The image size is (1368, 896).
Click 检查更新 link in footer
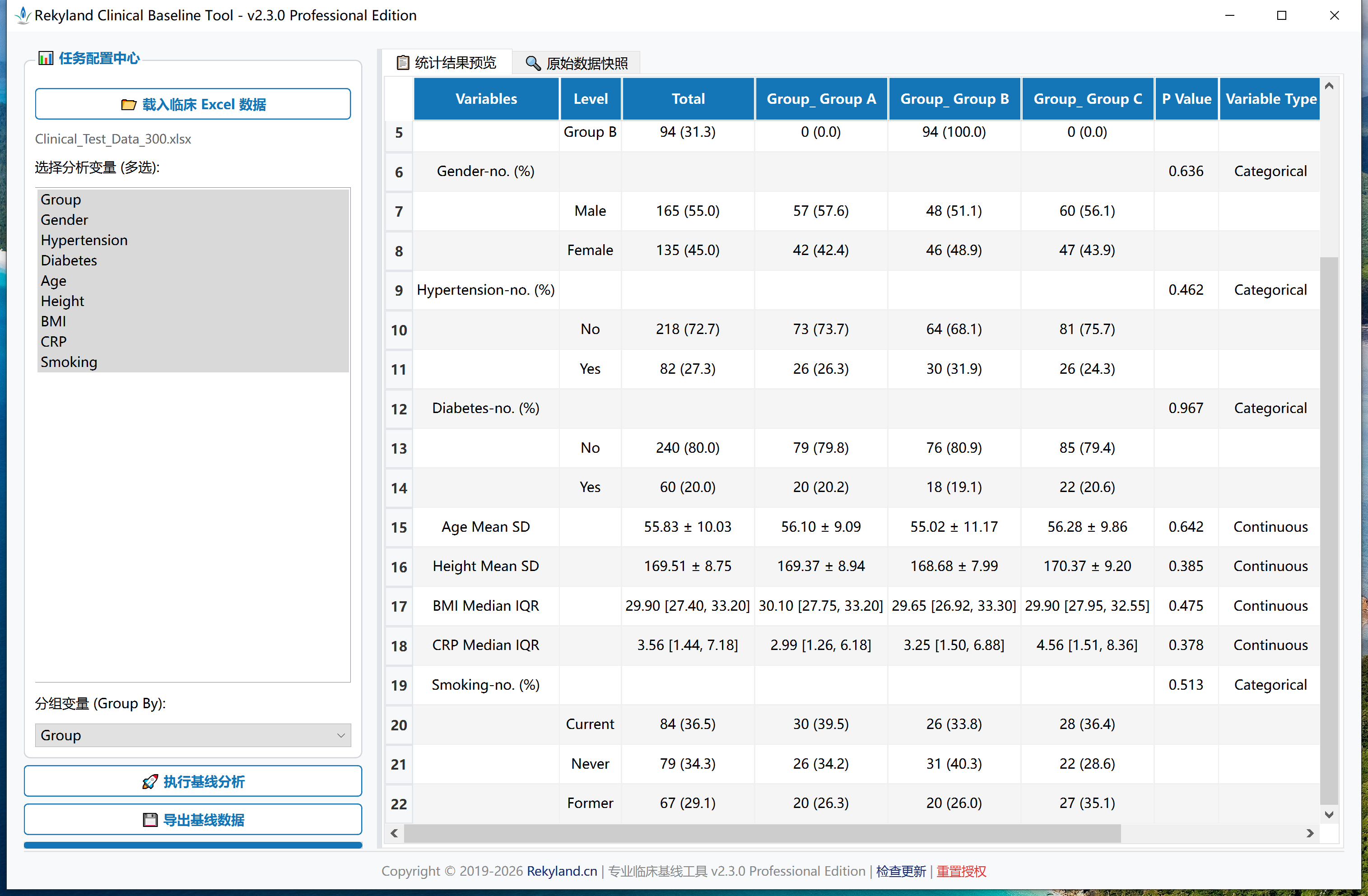coord(900,871)
